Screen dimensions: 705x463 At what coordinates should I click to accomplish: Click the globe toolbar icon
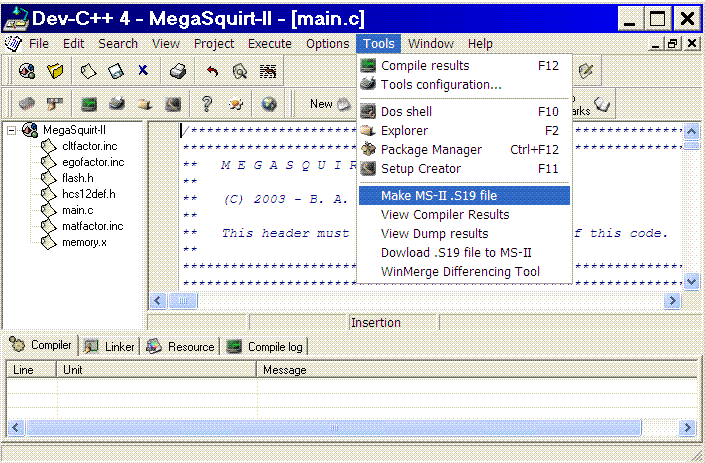tap(269, 104)
